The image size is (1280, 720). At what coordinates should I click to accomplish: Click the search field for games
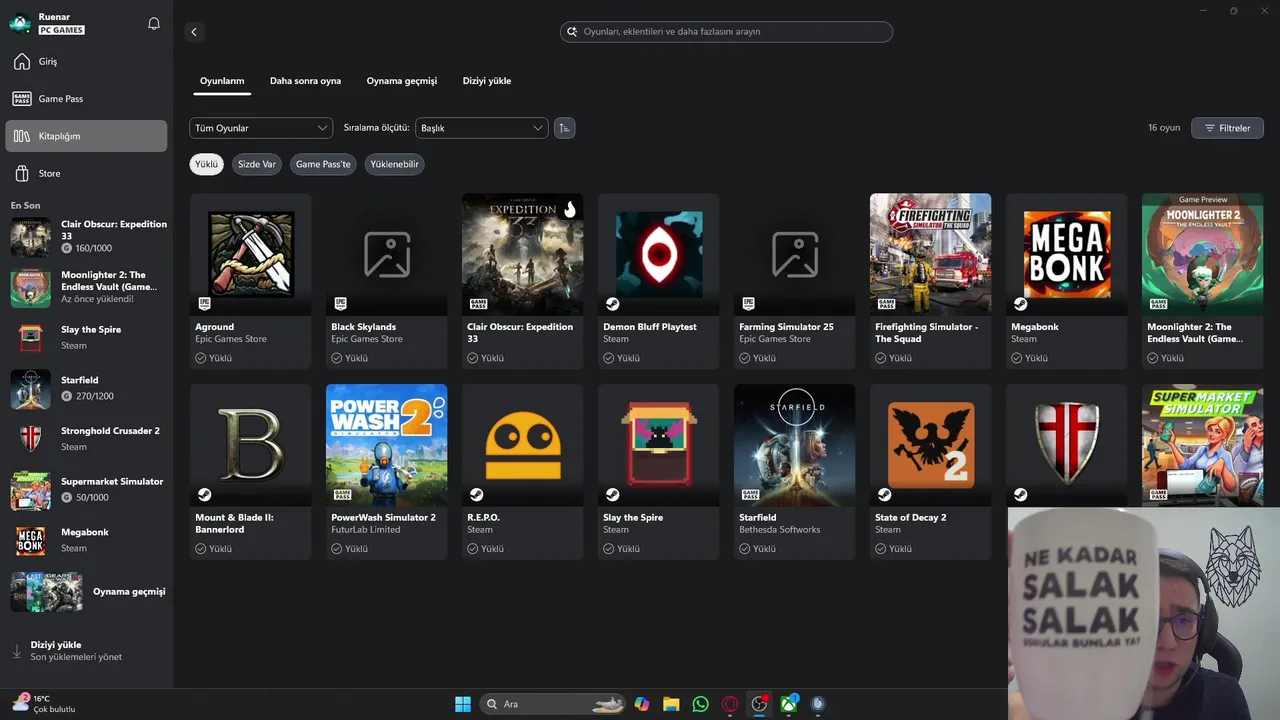click(x=726, y=32)
